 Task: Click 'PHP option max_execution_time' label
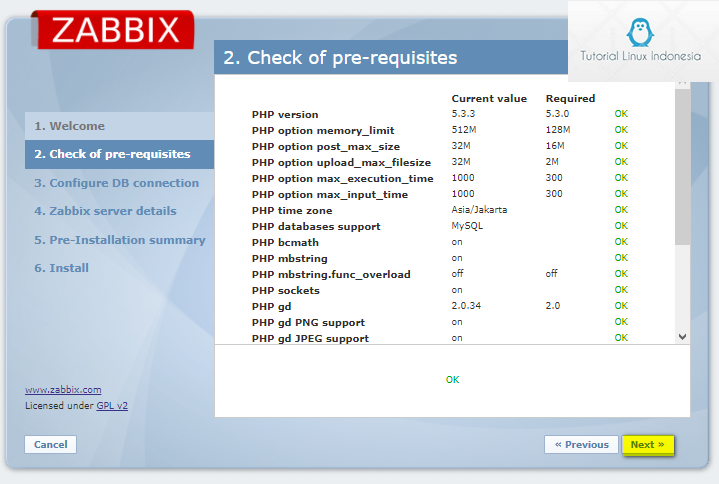point(343,179)
